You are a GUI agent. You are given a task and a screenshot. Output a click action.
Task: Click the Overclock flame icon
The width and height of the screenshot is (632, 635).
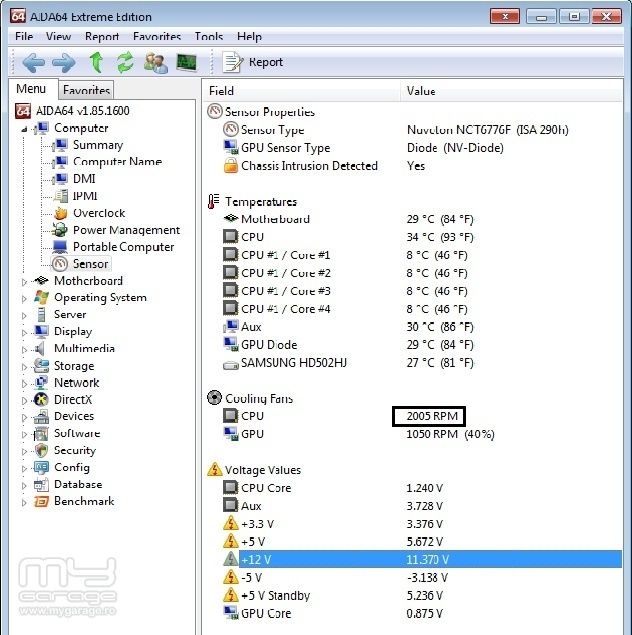coord(61,213)
